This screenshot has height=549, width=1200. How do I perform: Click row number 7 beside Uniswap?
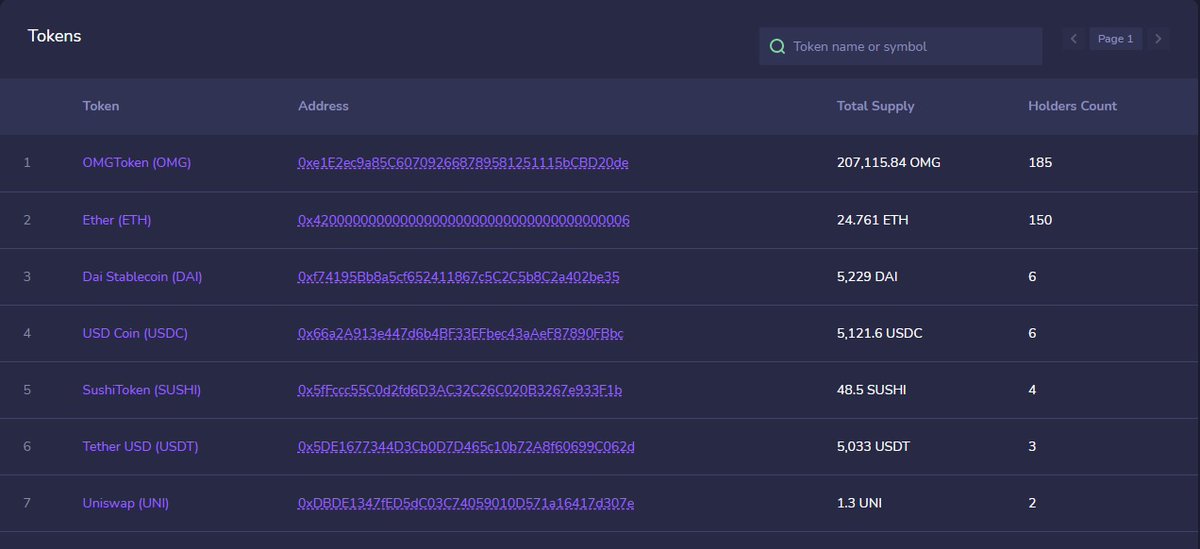coord(27,503)
